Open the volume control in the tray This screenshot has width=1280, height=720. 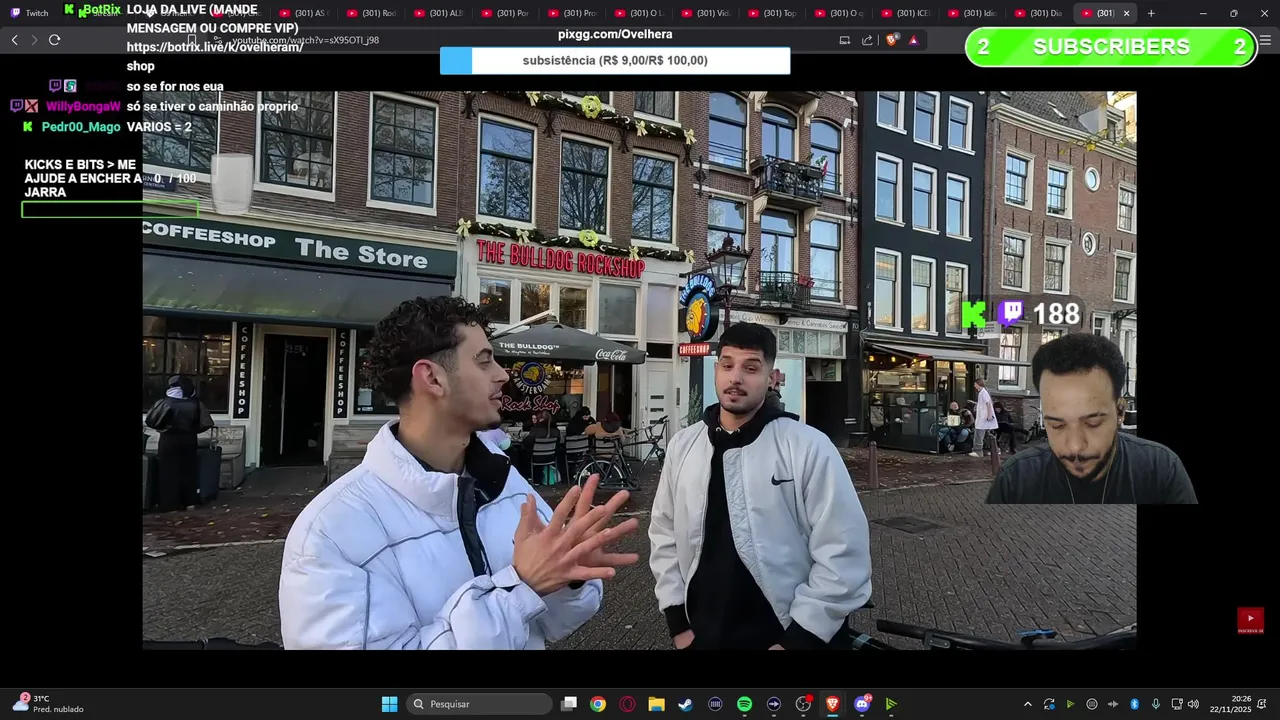click(1193, 704)
